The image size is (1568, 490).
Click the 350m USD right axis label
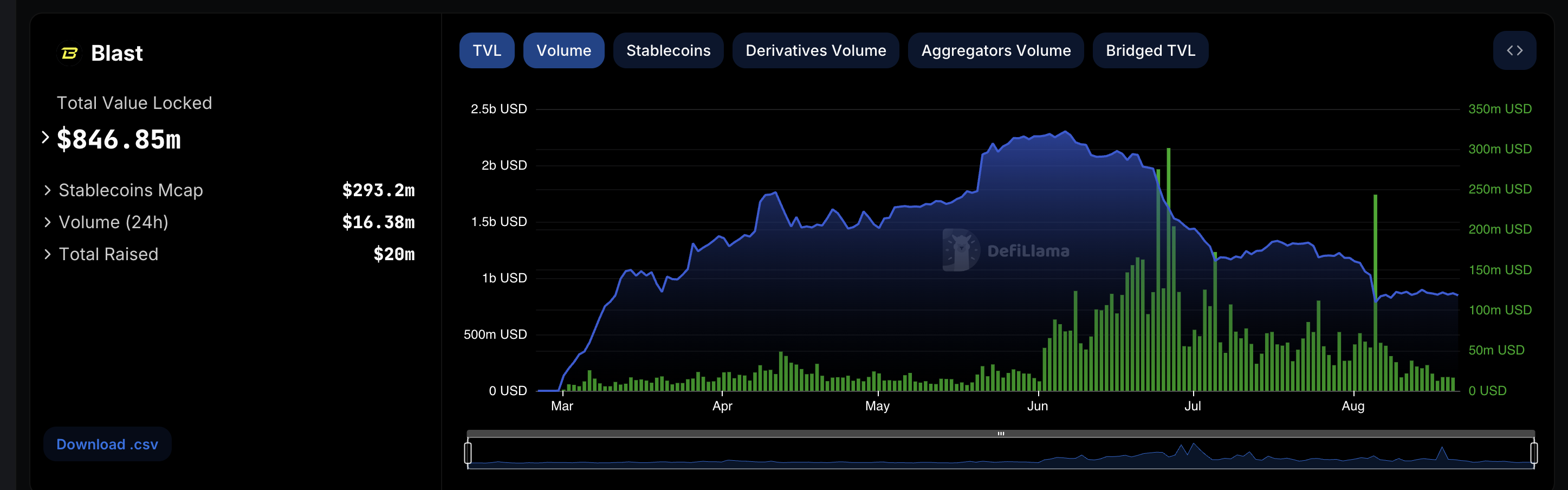1499,109
